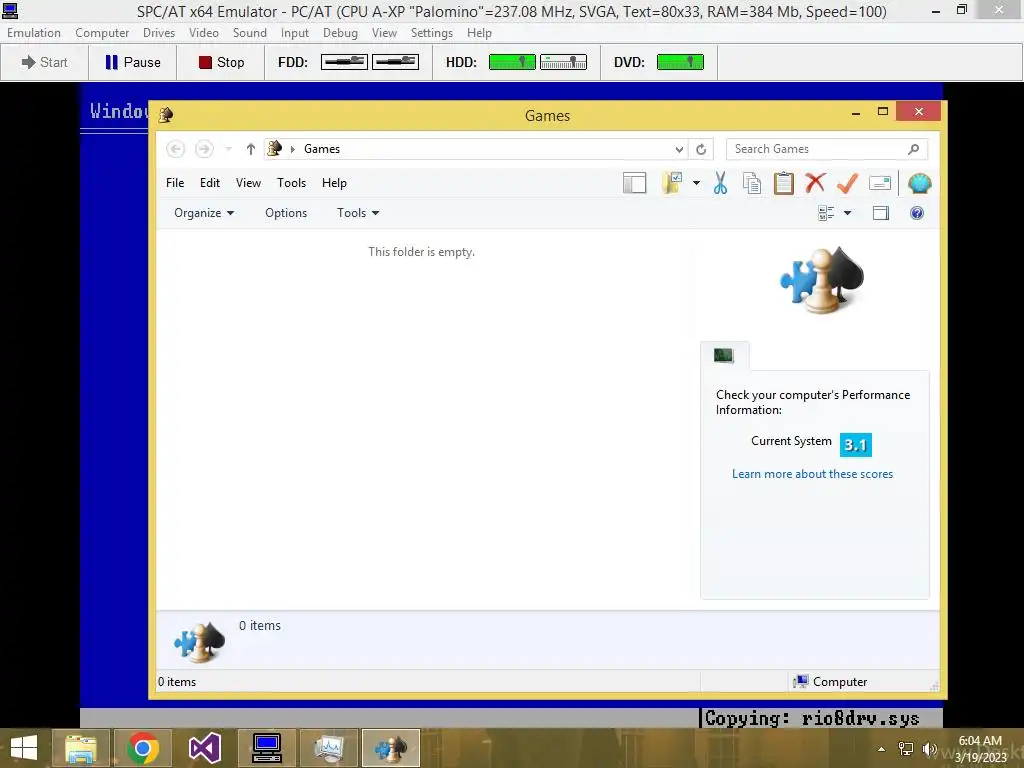Viewport: 1024px width, 768px height.
Task: Open Classic Shell settings shell icon
Action: point(920,184)
